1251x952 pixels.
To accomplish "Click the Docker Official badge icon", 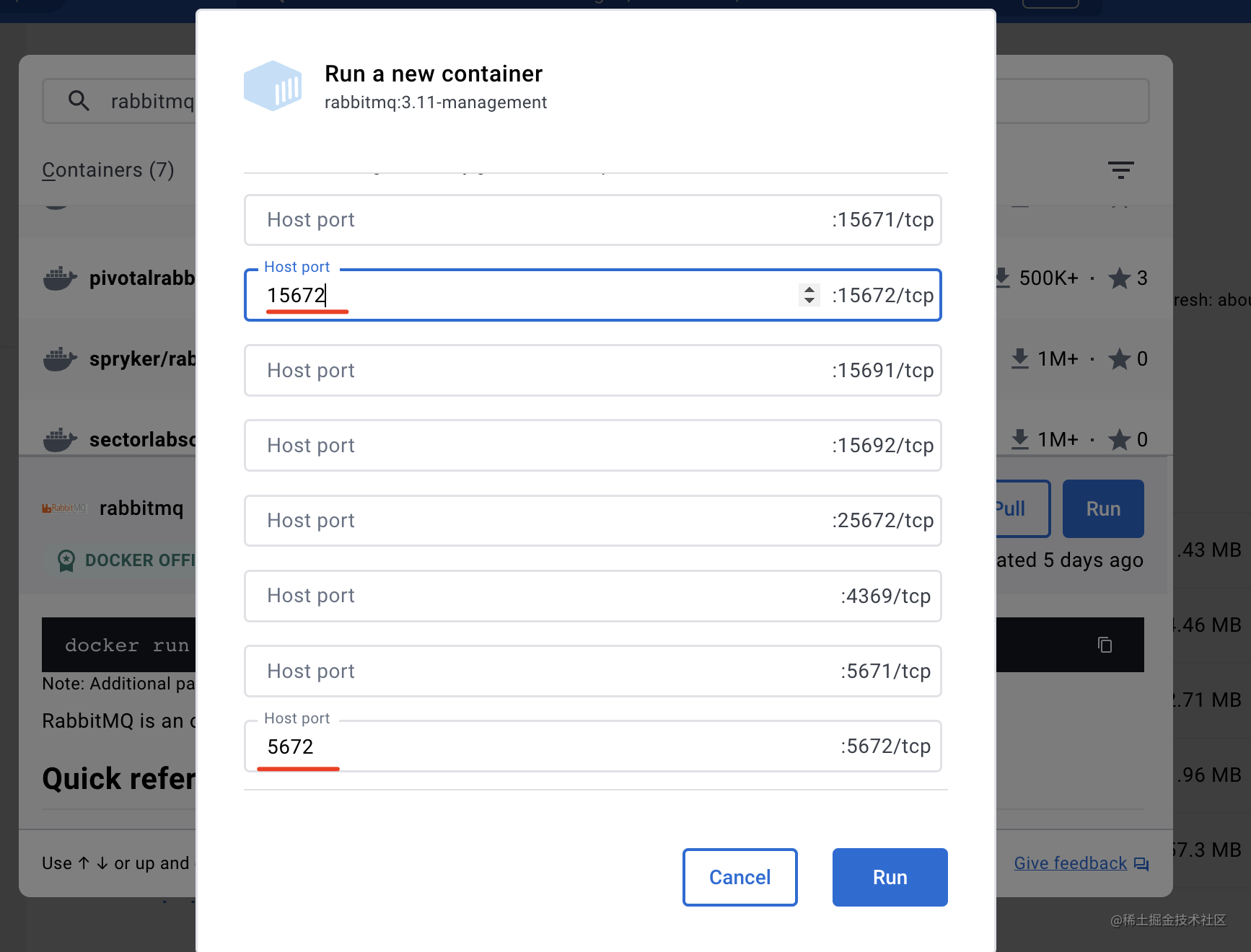I will (x=66, y=560).
